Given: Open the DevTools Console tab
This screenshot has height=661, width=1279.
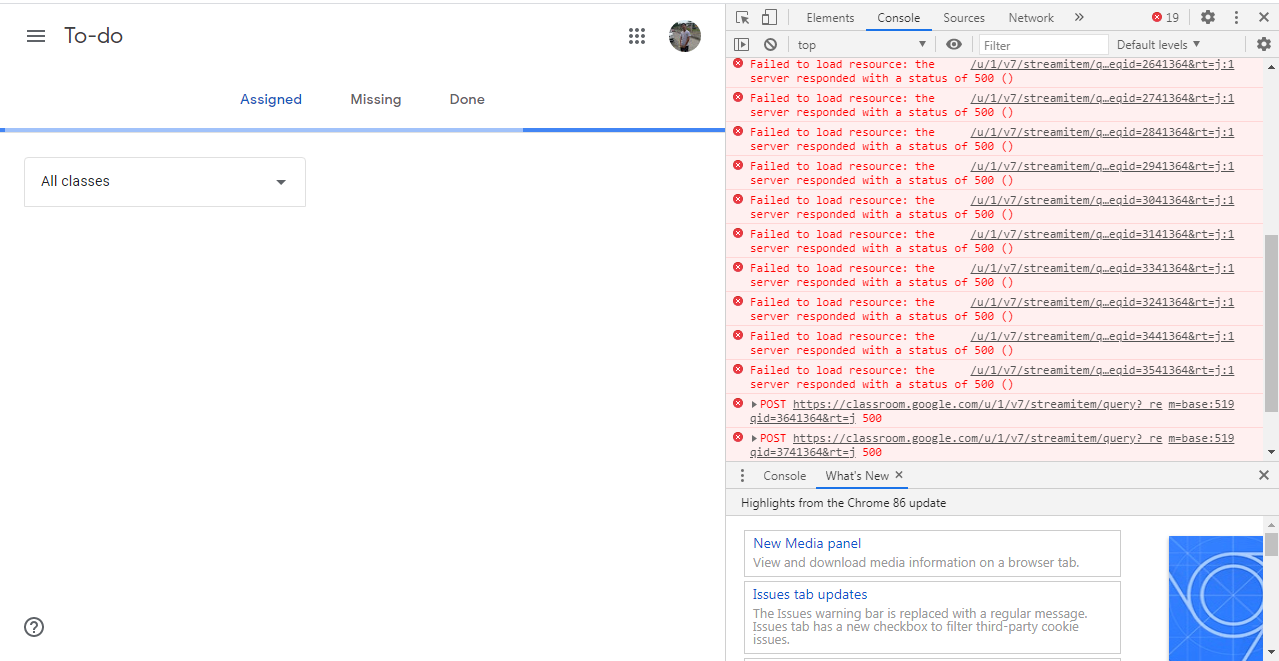Looking at the screenshot, I should 899,18.
